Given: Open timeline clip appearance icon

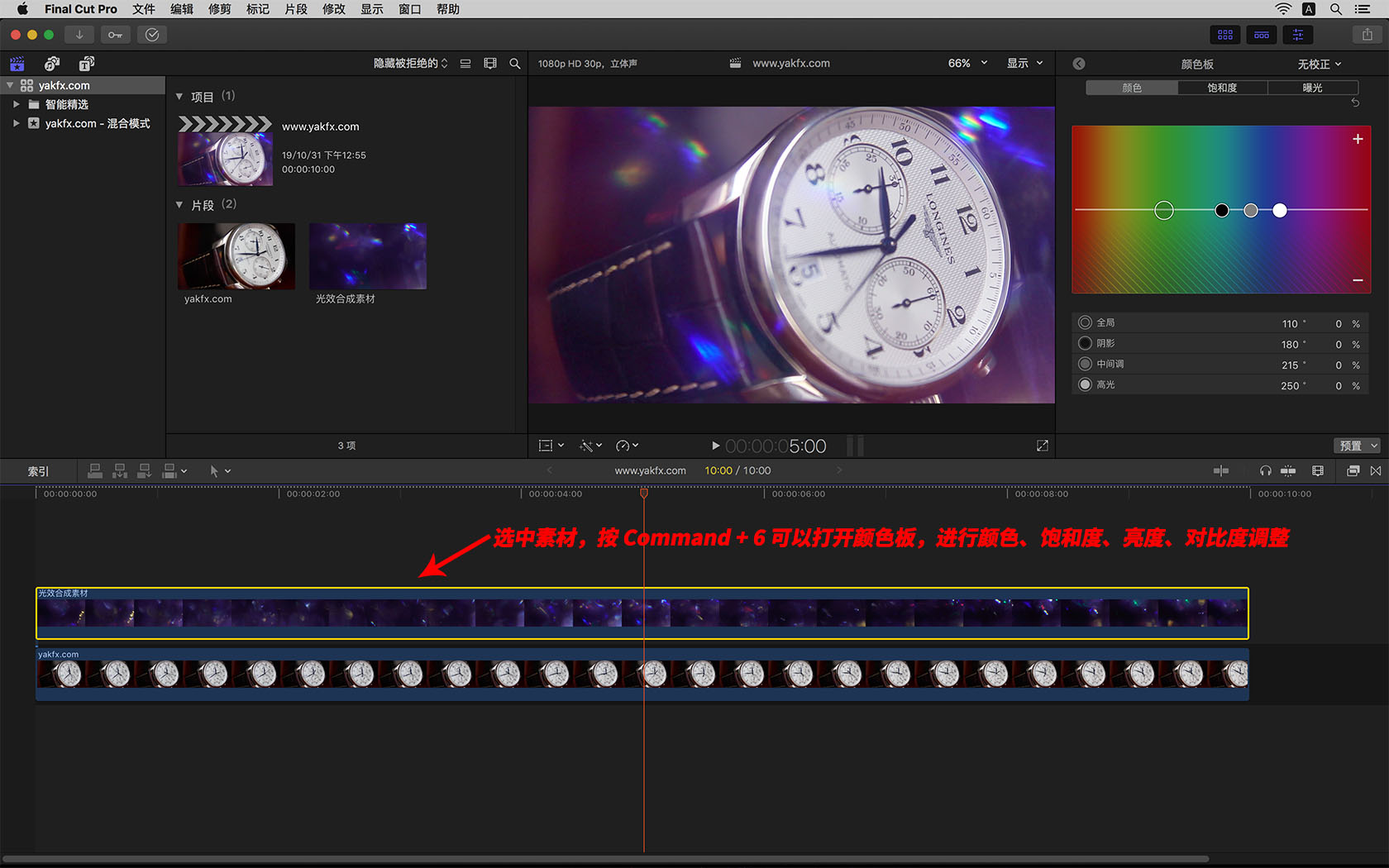Looking at the screenshot, I should click(1318, 471).
